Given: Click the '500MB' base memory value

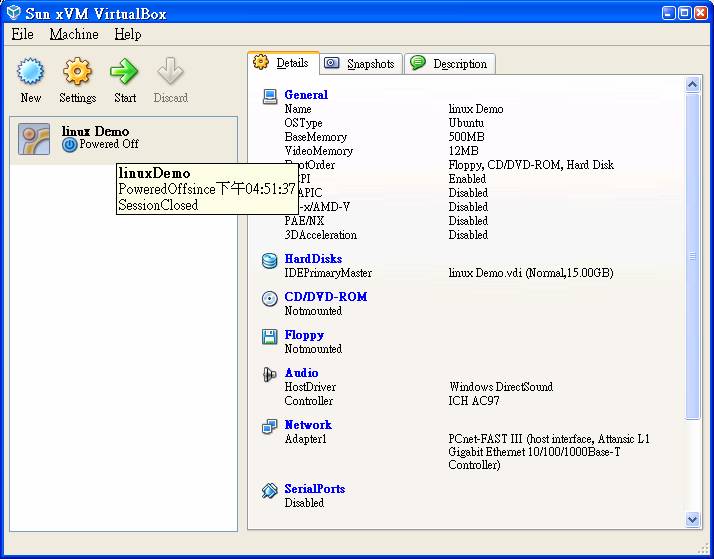Looking at the screenshot, I should click(x=466, y=137).
